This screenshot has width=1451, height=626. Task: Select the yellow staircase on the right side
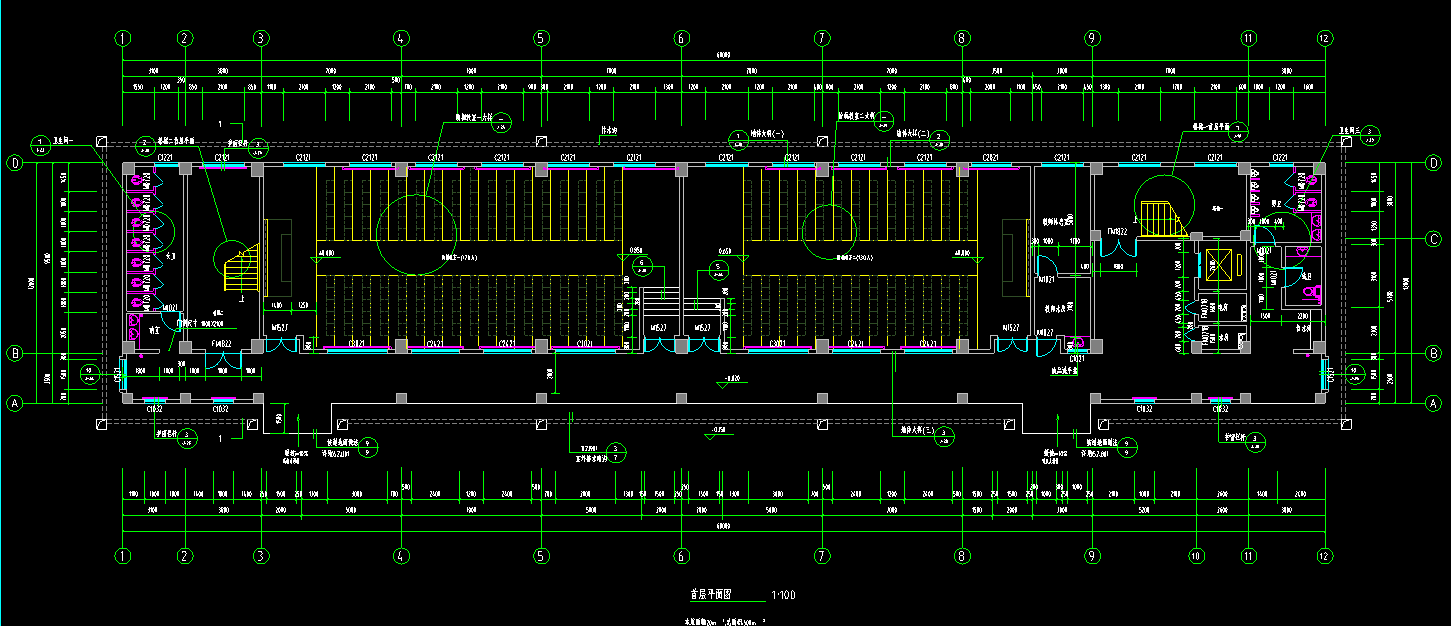tap(1164, 219)
